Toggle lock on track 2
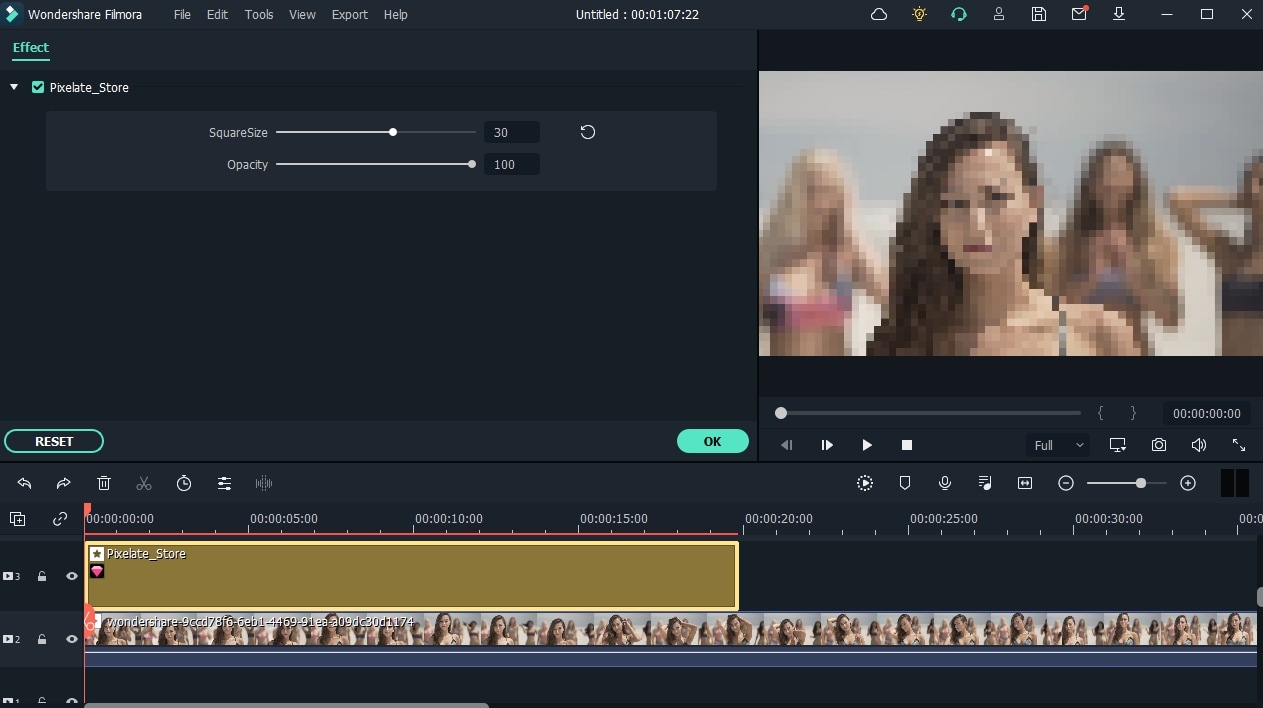 [x=42, y=639]
